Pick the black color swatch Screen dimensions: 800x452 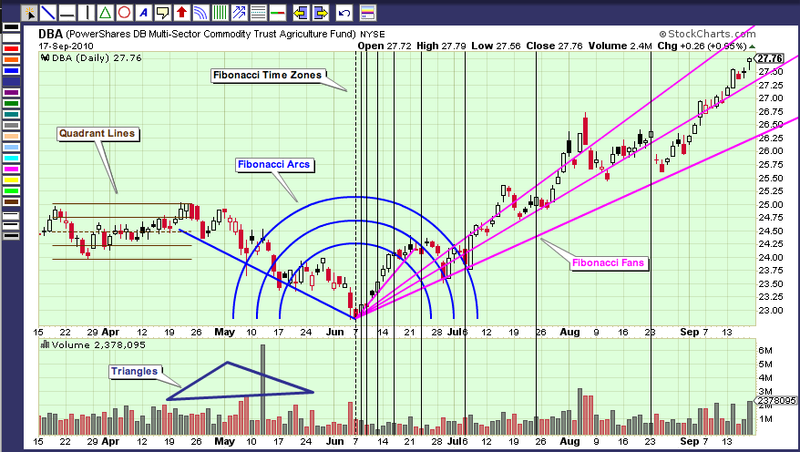pos(11,27)
